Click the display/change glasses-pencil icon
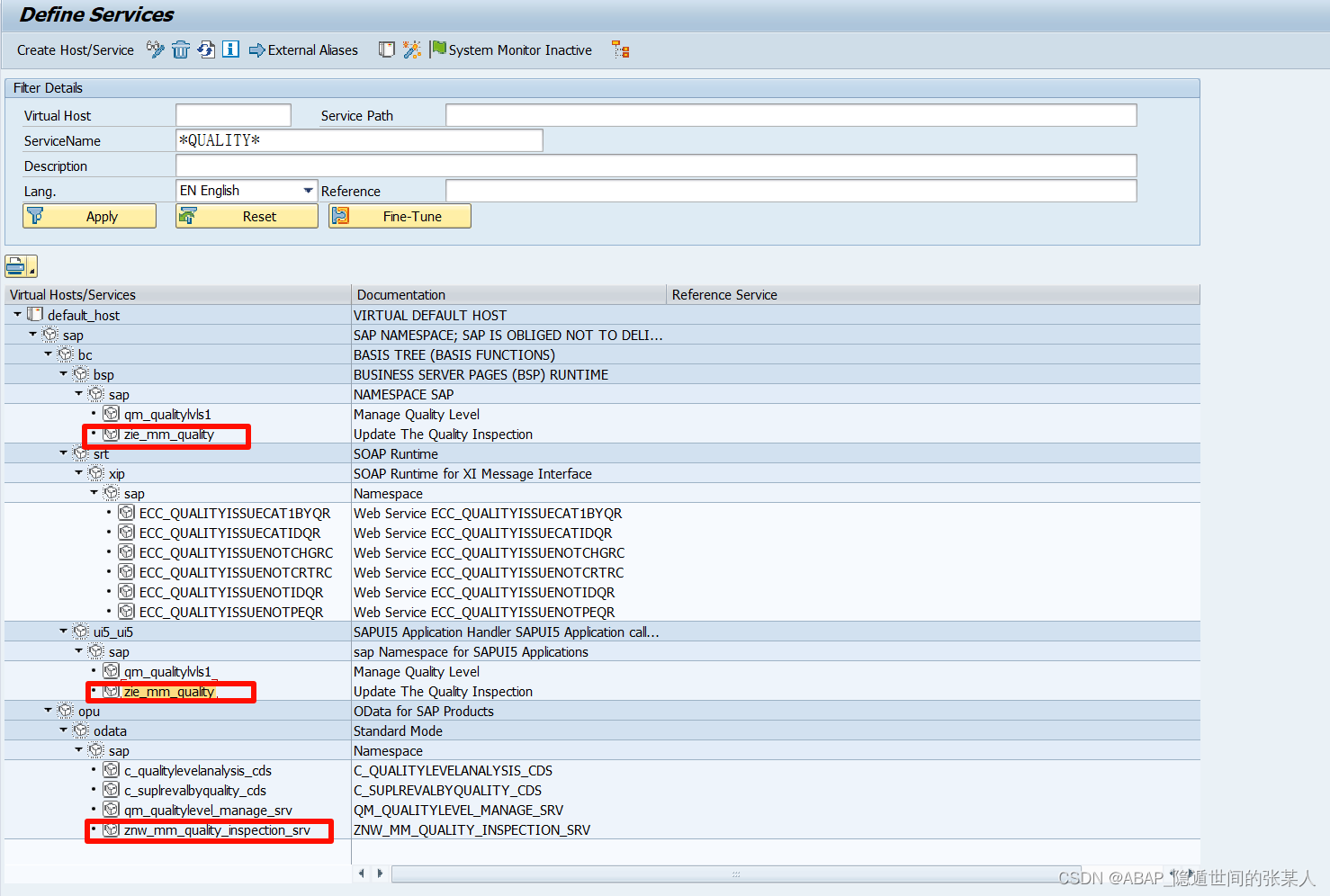The width and height of the screenshot is (1330, 896). pyautogui.click(x=156, y=49)
